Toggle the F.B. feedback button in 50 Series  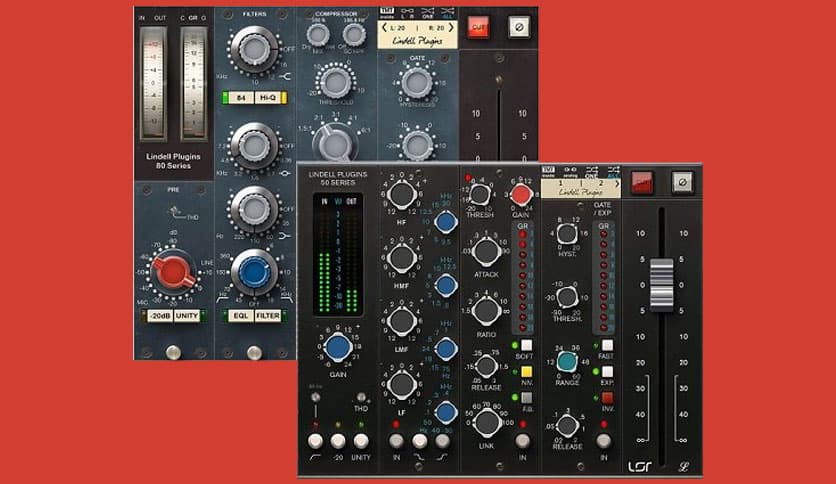[x=526, y=398]
